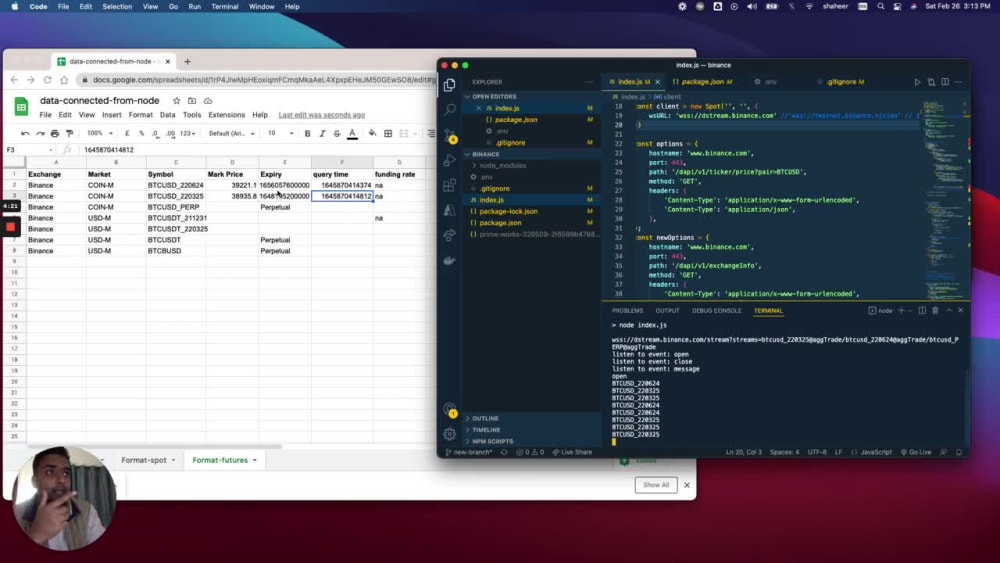Split the terminal panel

tap(922, 311)
